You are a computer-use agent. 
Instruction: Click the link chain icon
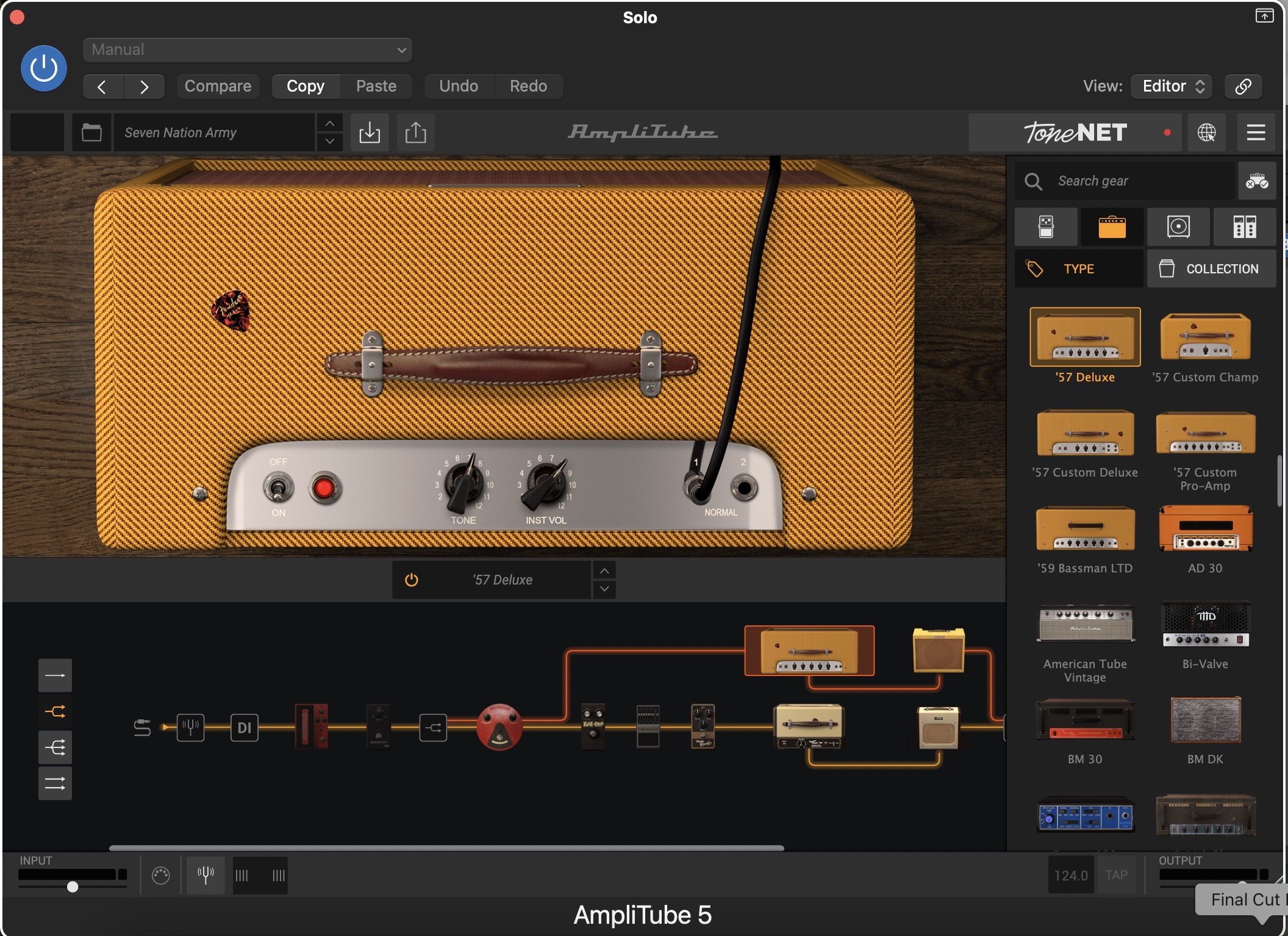1243,87
